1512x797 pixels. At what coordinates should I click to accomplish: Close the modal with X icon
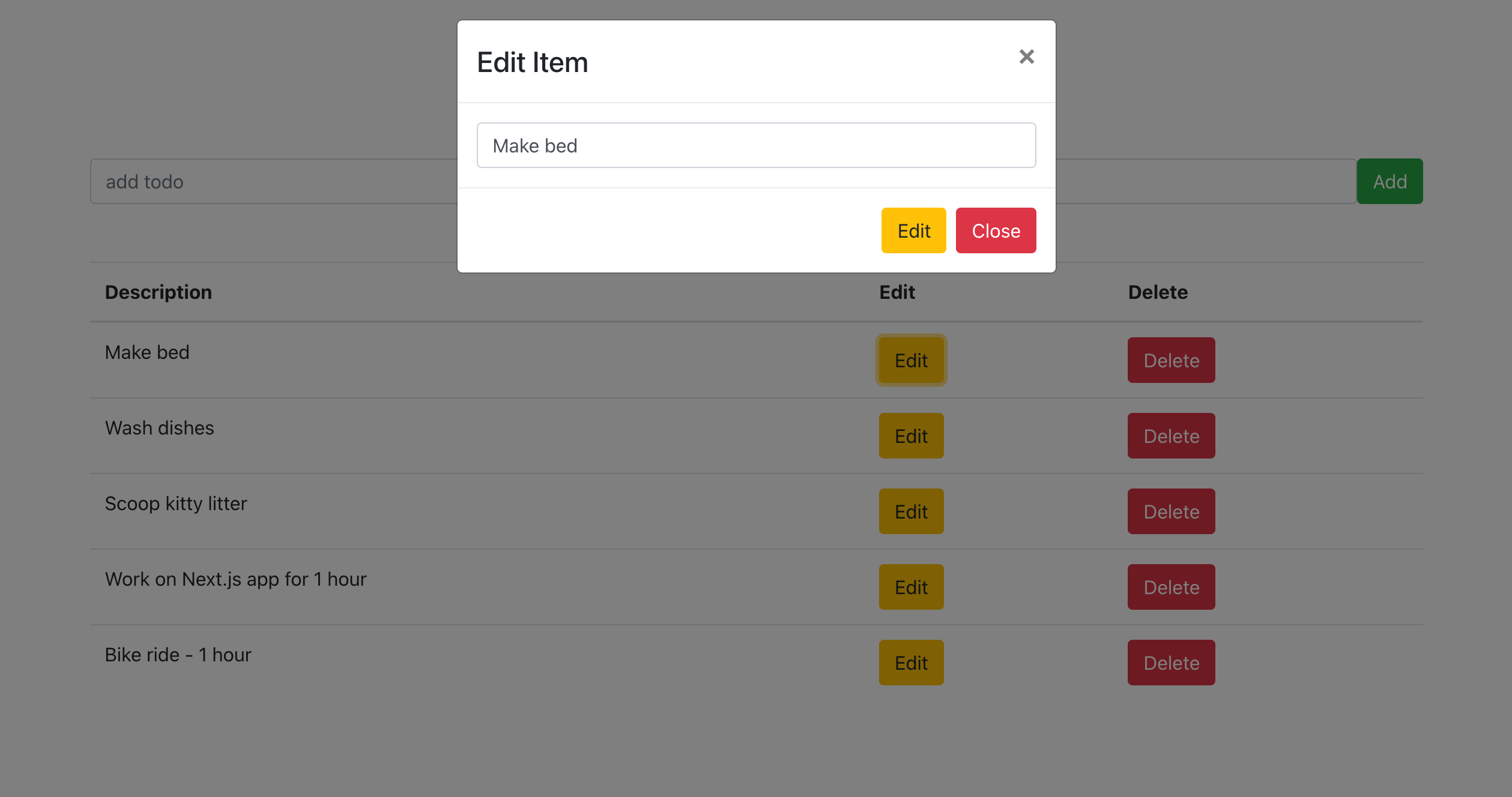(1026, 57)
